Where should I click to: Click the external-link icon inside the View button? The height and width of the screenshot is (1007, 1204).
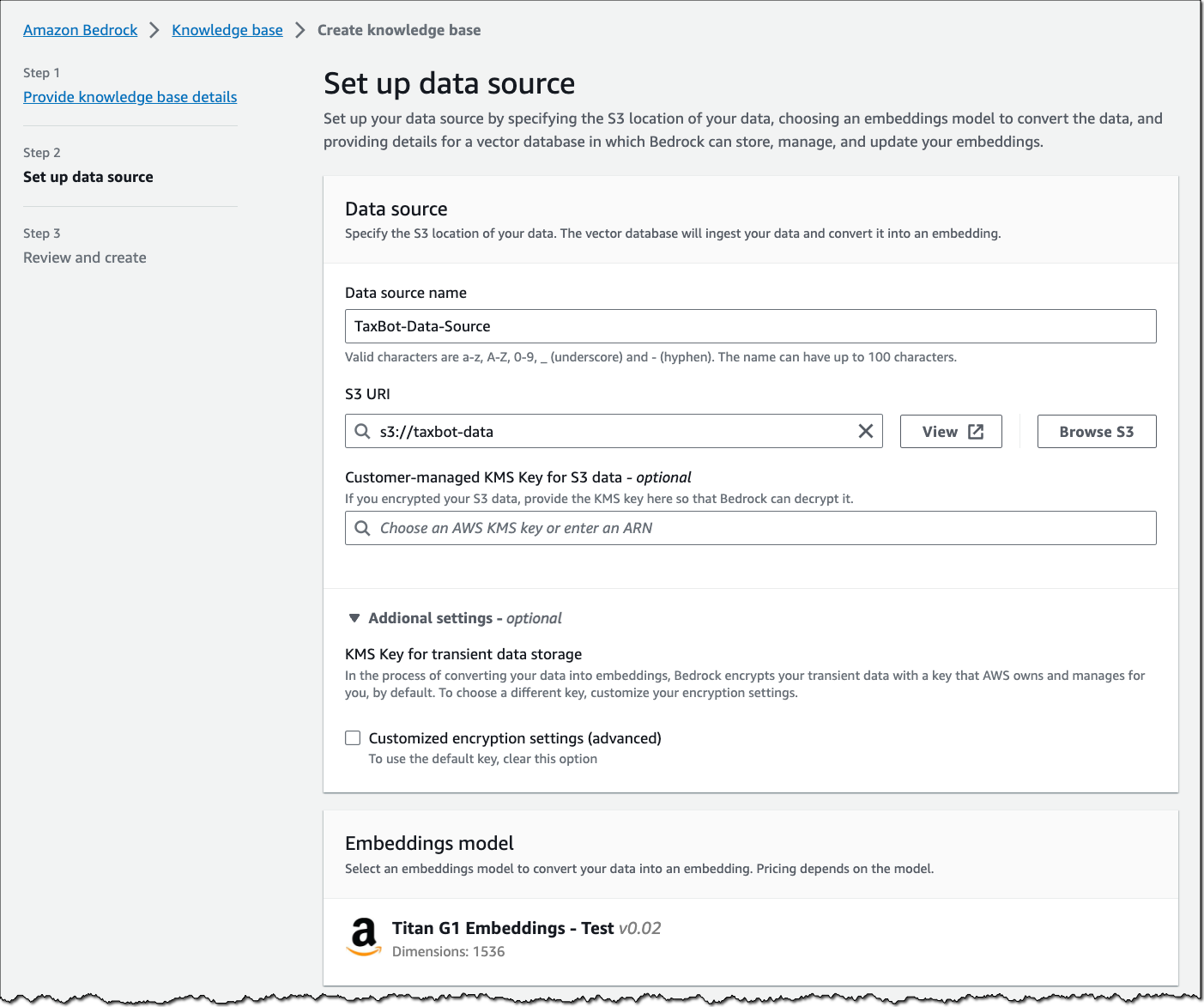[974, 431]
